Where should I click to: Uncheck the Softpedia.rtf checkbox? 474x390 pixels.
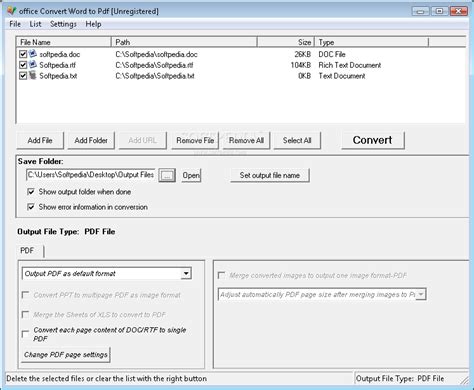[x=23, y=65]
